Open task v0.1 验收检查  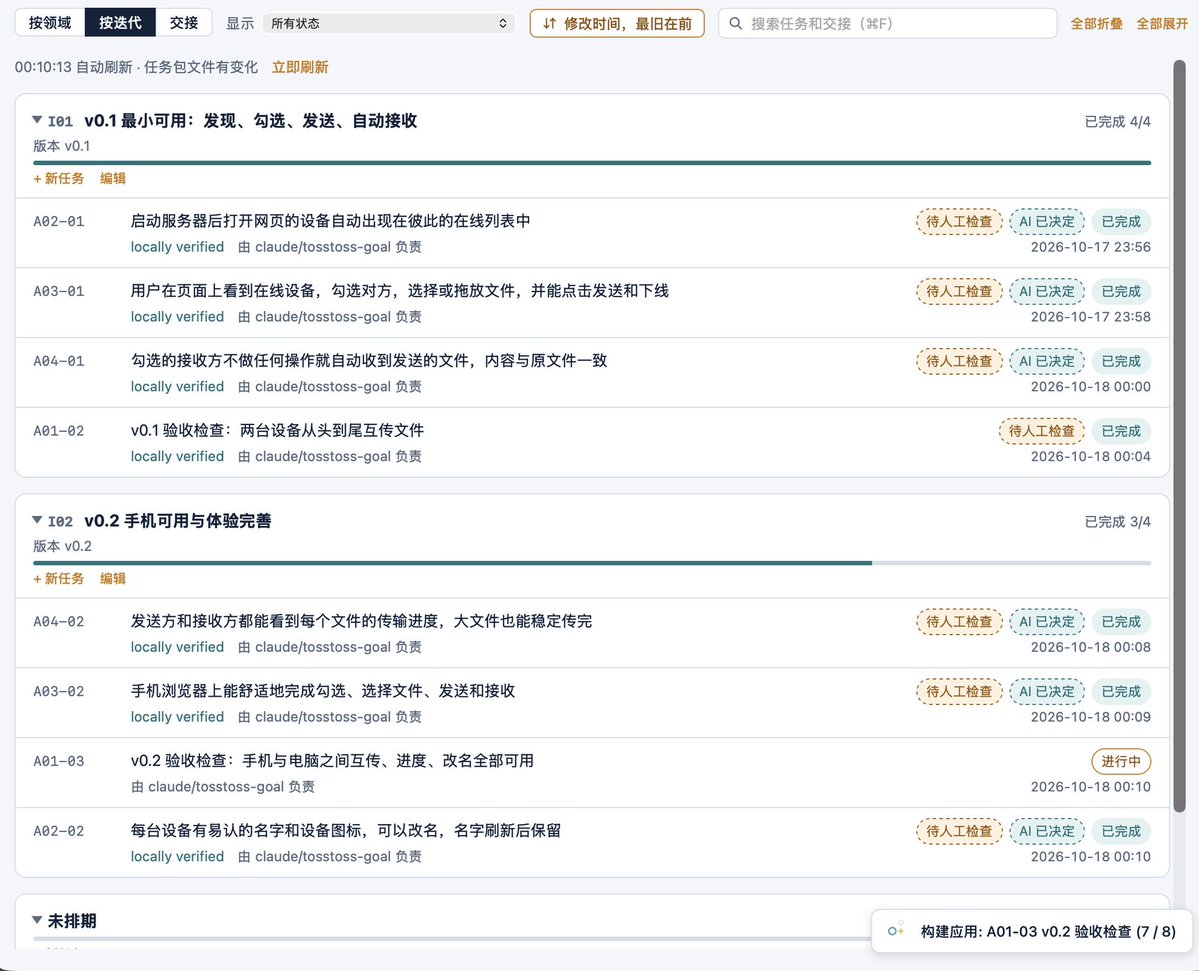point(277,430)
